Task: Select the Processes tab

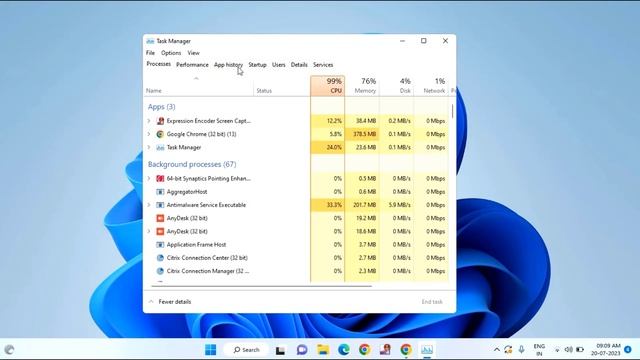Action: (x=158, y=64)
